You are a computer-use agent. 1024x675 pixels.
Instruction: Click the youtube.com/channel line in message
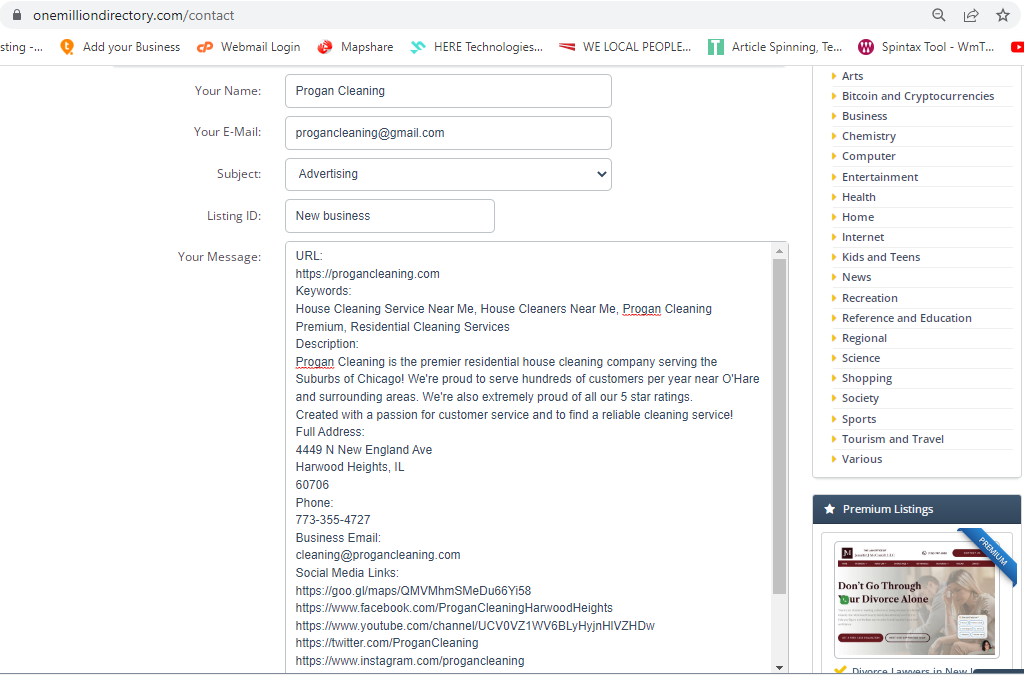(475, 626)
